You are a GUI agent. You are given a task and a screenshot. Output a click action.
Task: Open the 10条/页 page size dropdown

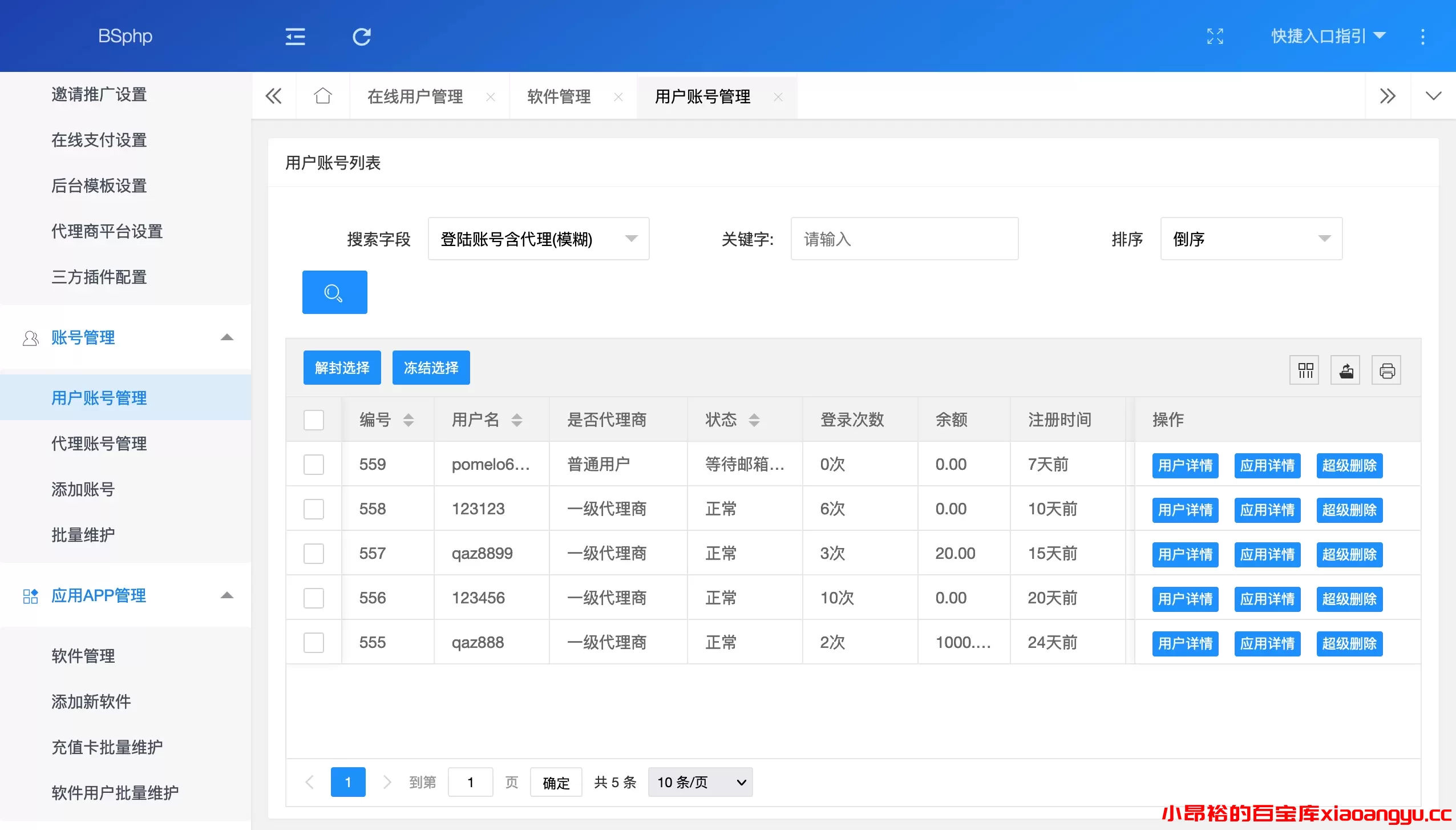click(x=699, y=782)
